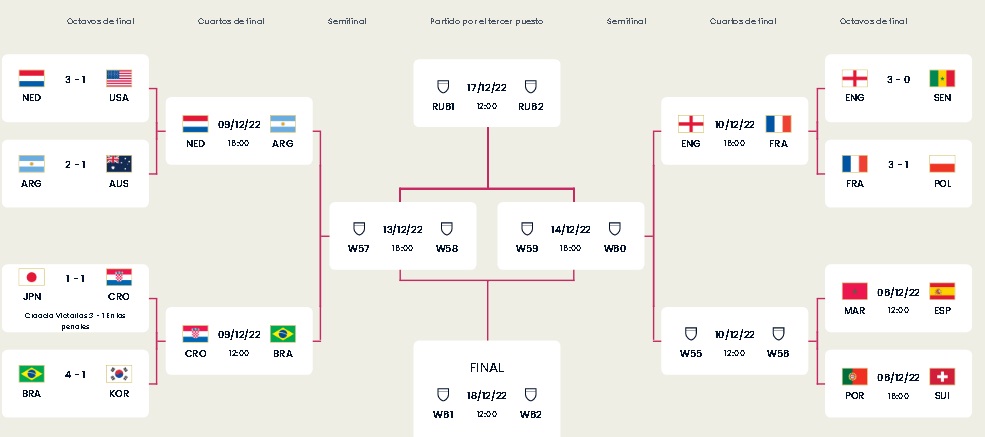This screenshot has width=985, height=437.
Task: Click the Croatia penalties result note
Action: [x=75, y=320]
